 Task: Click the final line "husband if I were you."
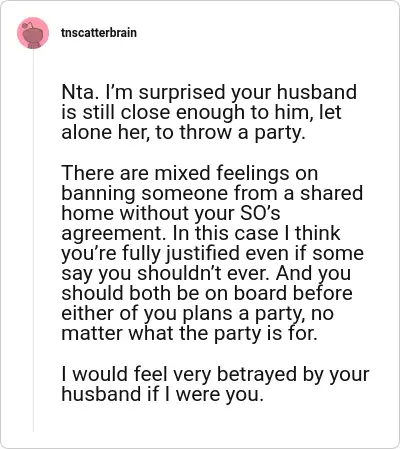pos(163,394)
